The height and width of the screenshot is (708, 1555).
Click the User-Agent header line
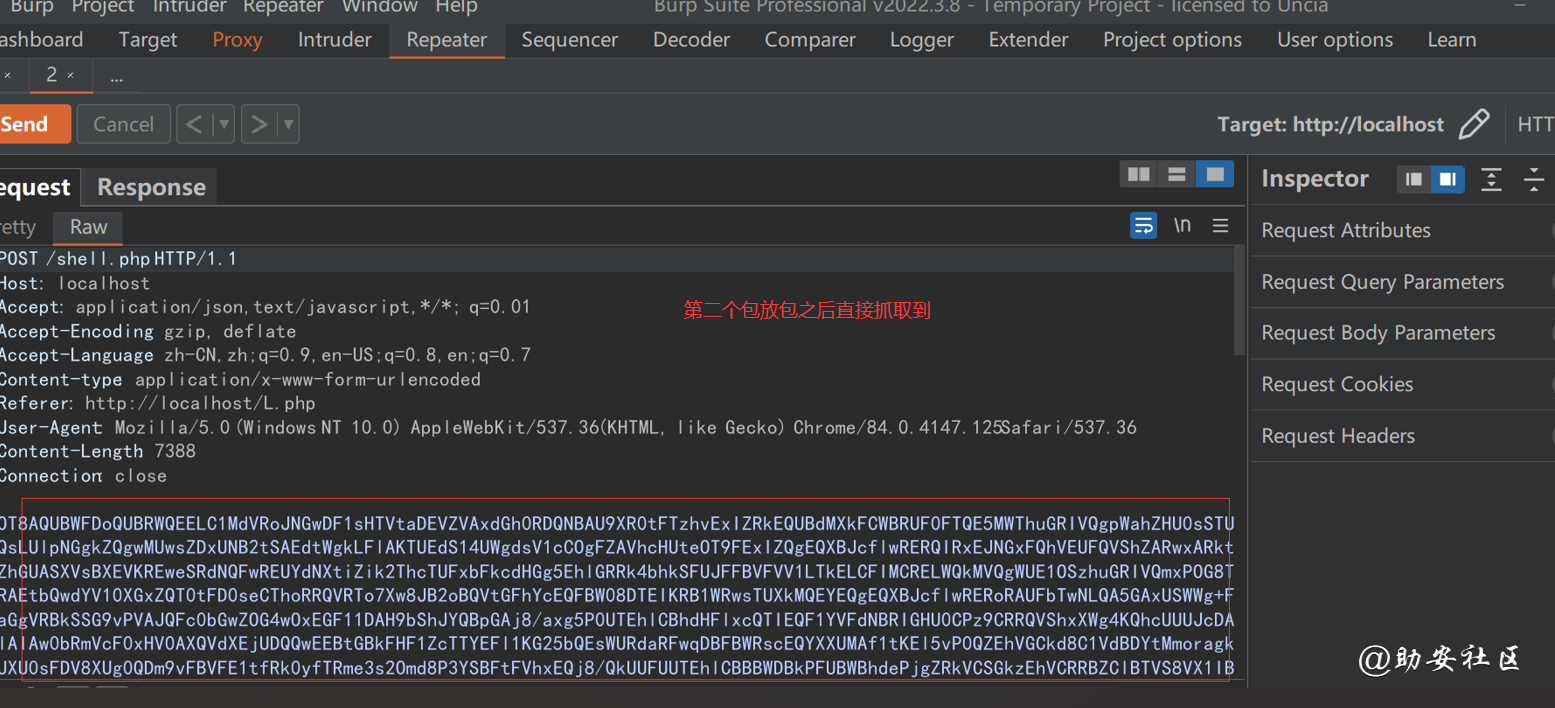(x=568, y=427)
